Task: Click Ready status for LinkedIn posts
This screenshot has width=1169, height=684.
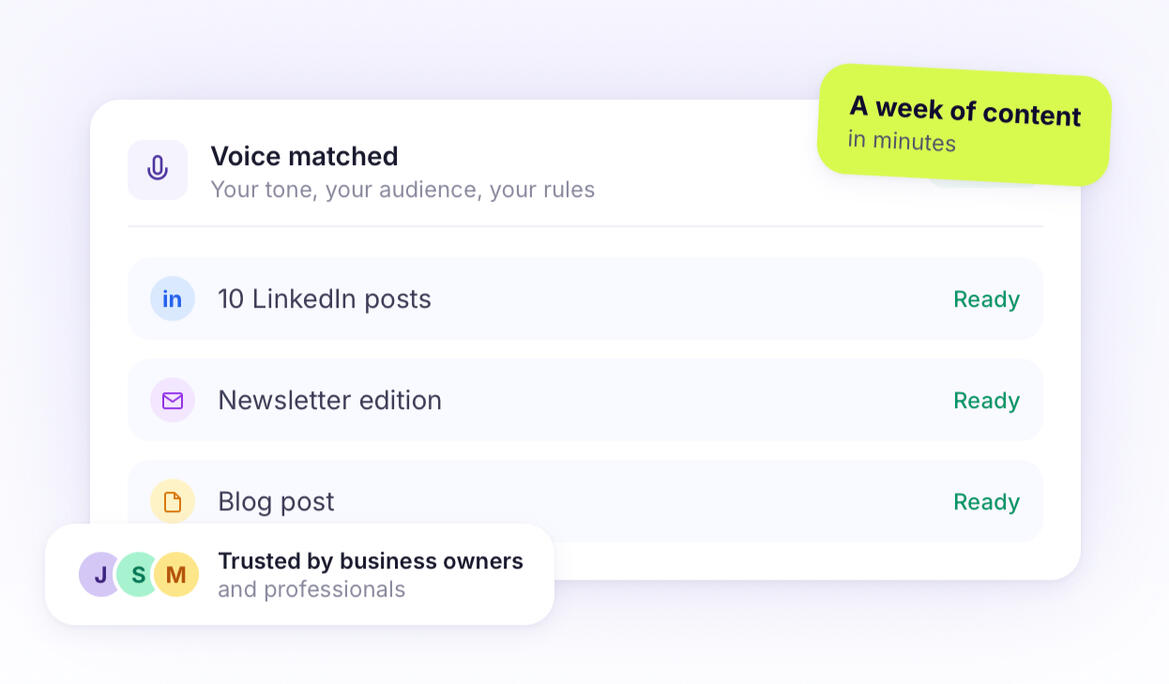Action: [986, 299]
